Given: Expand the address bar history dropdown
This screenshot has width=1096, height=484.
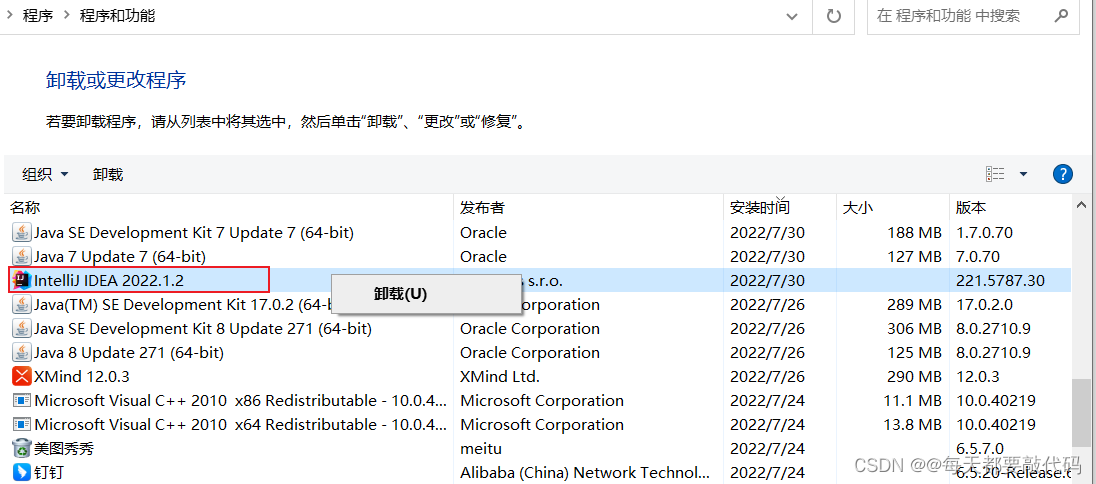Looking at the screenshot, I should pyautogui.click(x=792, y=15).
